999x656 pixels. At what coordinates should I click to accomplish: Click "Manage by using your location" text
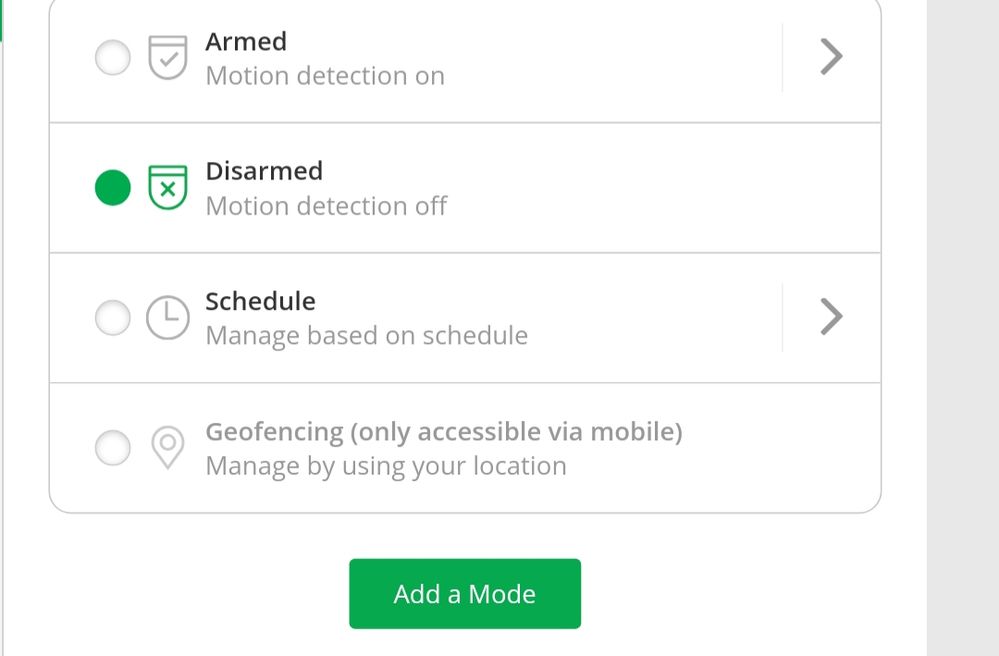tap(385, 466)
